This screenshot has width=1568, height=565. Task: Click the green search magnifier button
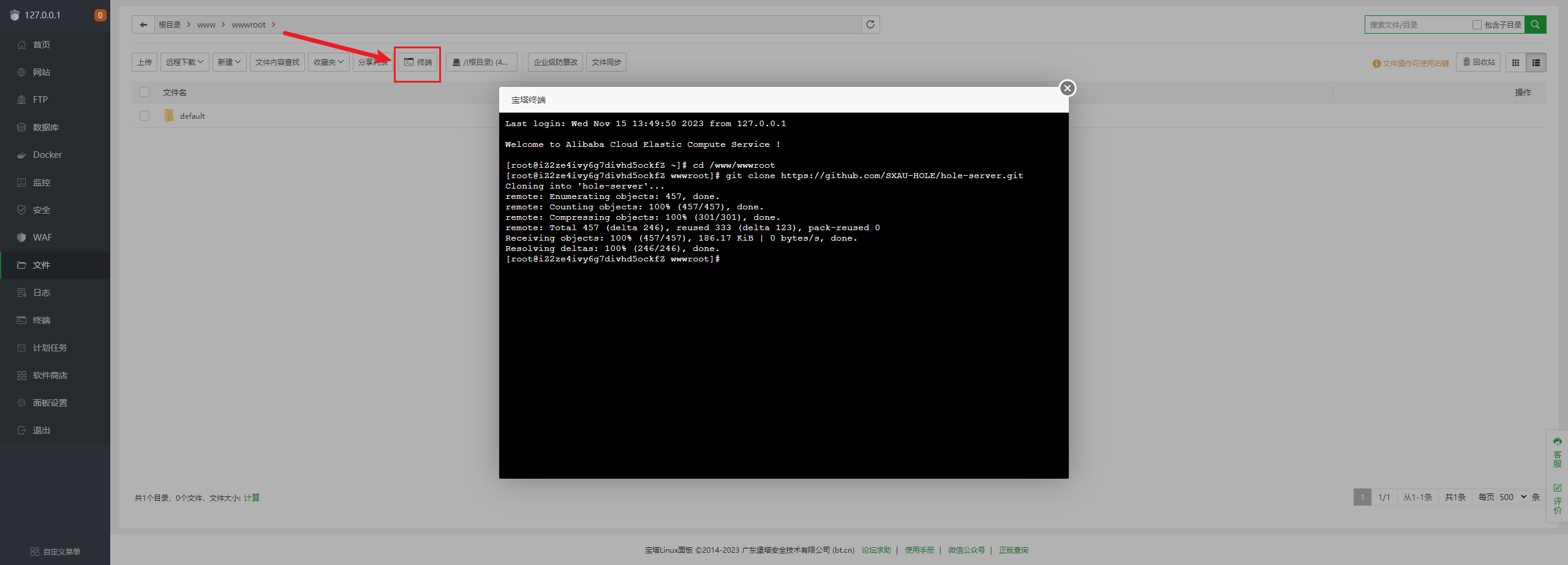point(1536,24)
